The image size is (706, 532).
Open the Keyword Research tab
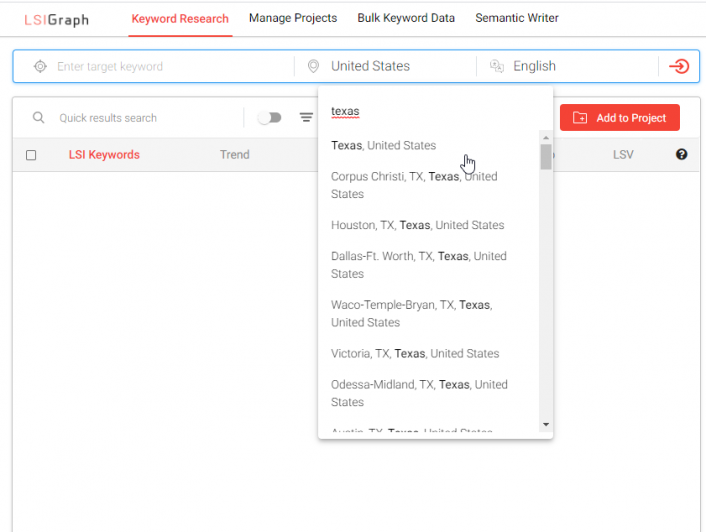pyautogui.click(x=180, y=19)
